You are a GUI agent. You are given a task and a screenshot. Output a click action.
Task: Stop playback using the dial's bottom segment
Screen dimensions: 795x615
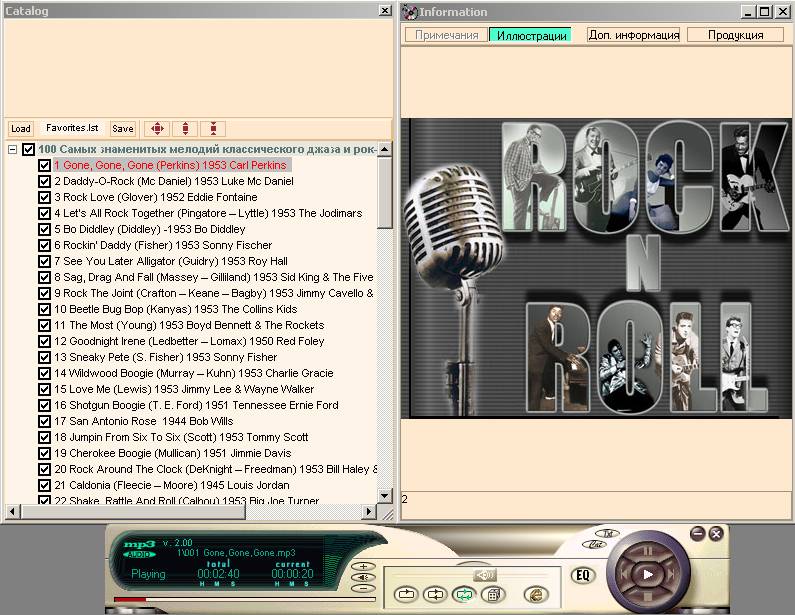(647, 597)
